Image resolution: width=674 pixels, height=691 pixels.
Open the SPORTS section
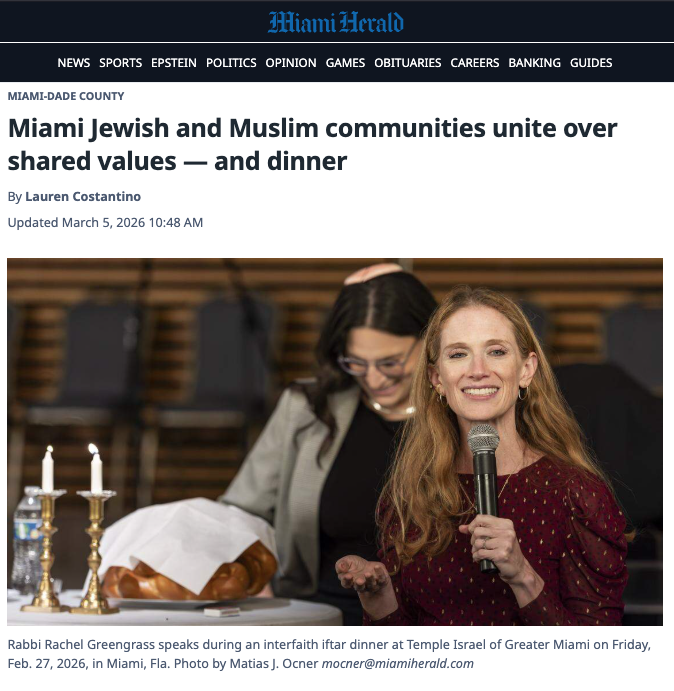click(120, 63)
